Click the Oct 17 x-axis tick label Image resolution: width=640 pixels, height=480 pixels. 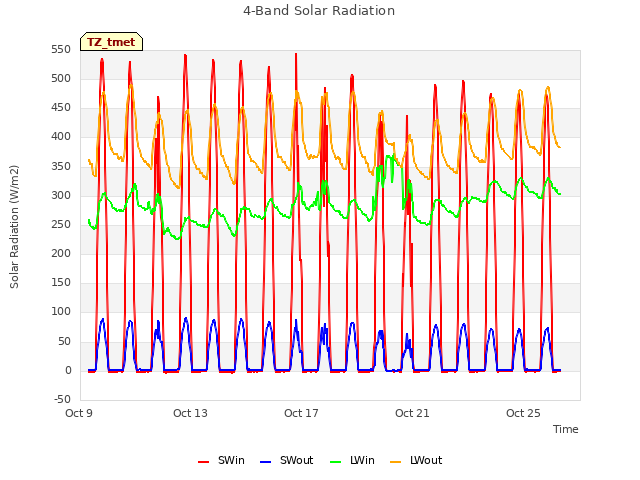coord(301,413)
